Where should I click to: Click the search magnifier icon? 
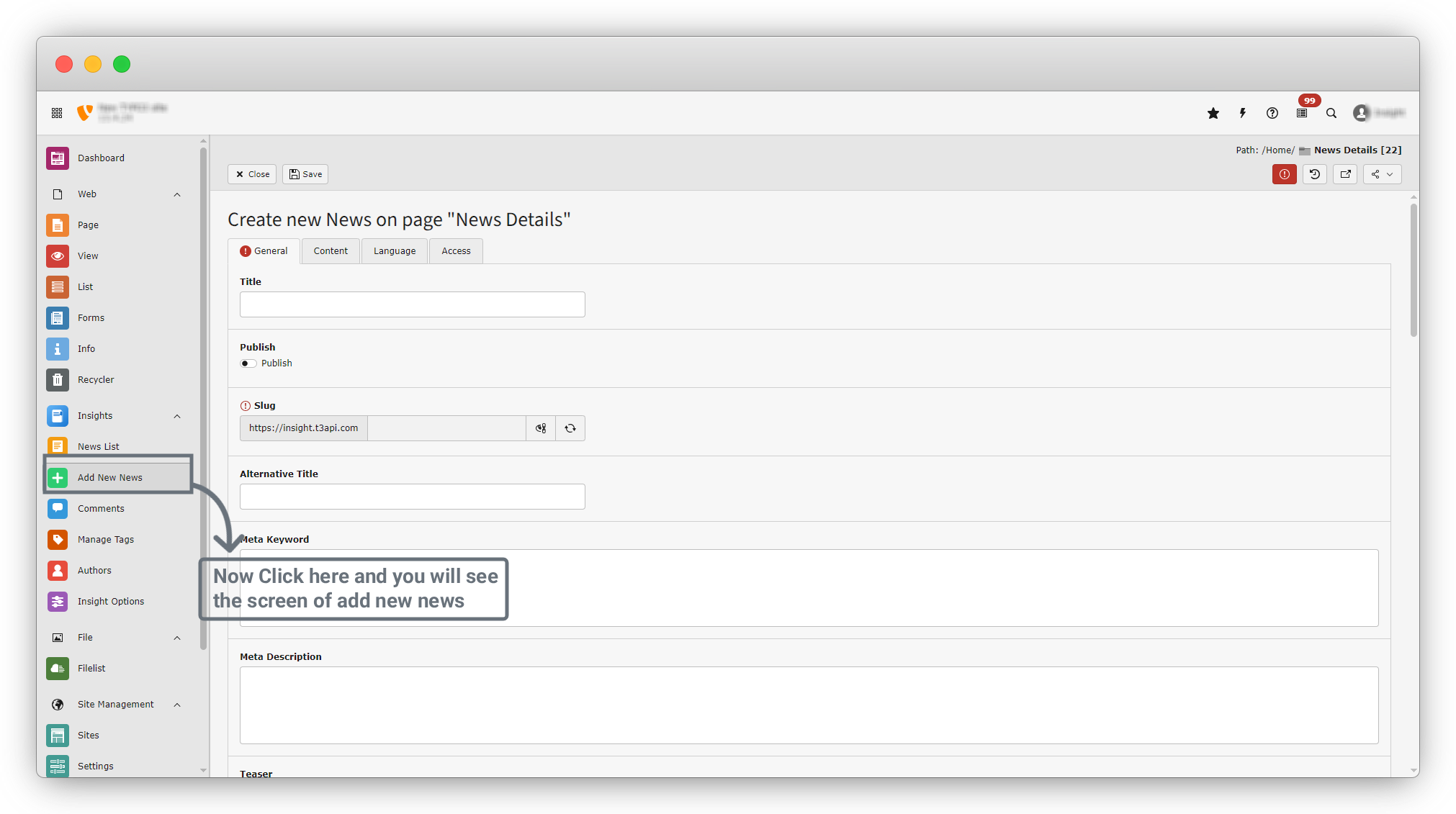1331,113
